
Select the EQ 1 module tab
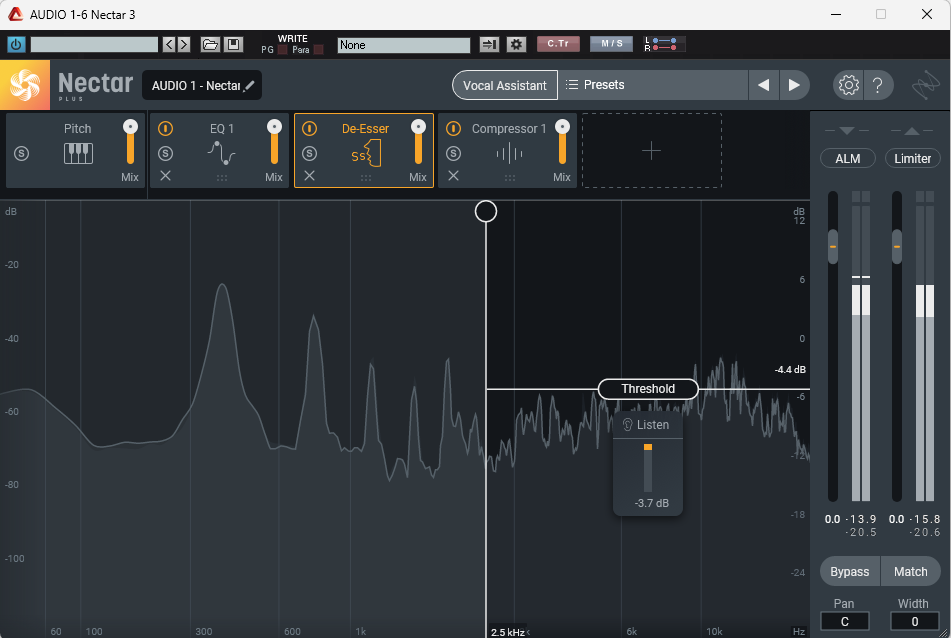coord(221,152)
